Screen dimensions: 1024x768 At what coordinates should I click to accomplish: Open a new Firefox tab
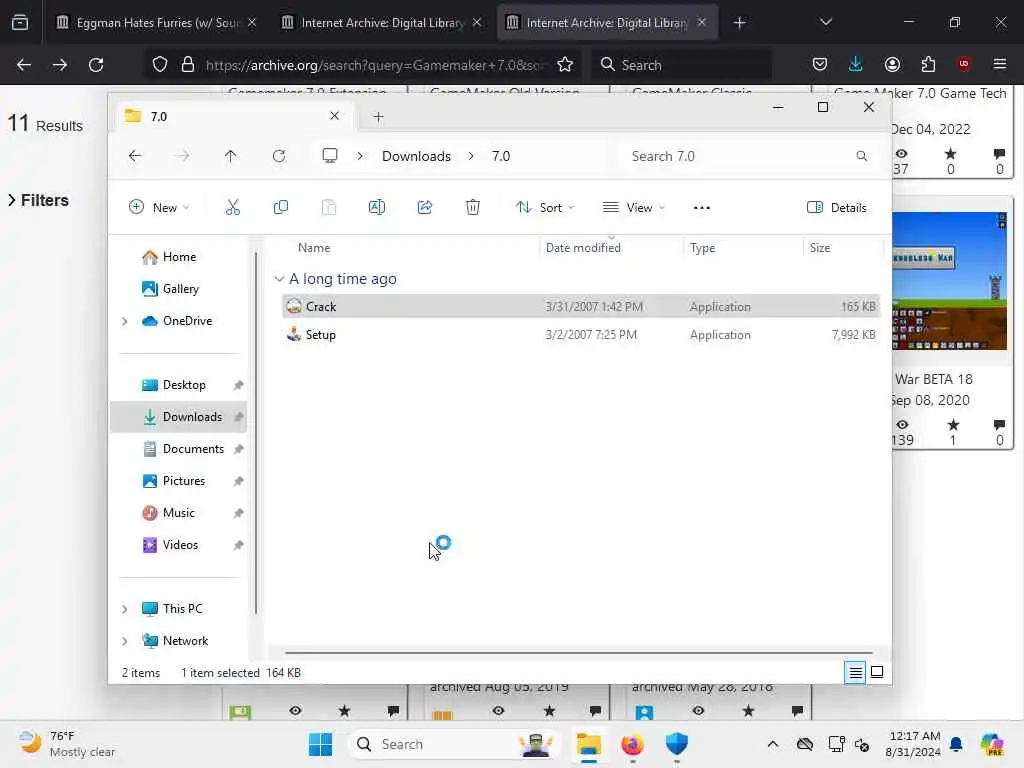pyautogui.click(x=739, y=23)
